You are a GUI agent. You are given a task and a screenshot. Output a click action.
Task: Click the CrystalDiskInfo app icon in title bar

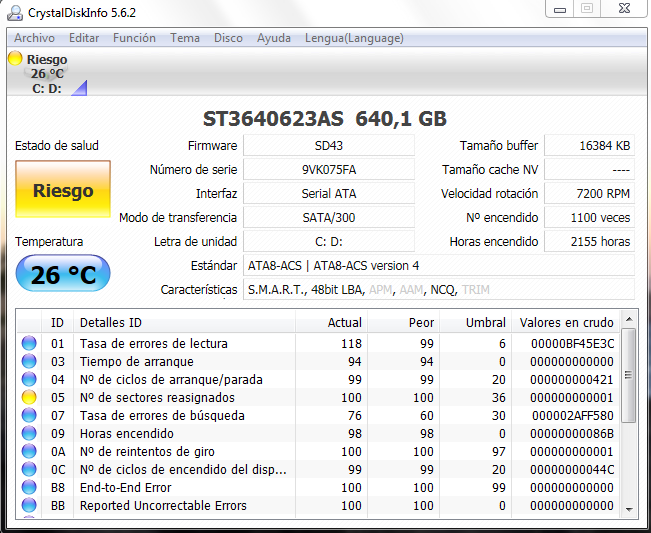pyautogui.click(x=15, y=13)
